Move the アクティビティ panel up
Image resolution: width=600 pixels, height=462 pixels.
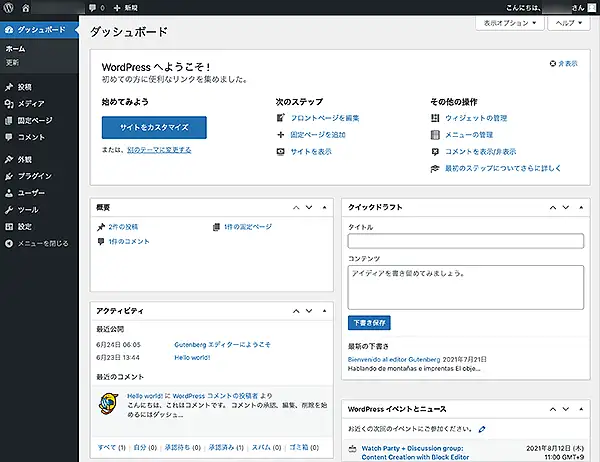pyautogui.click(x=296, y=311)
